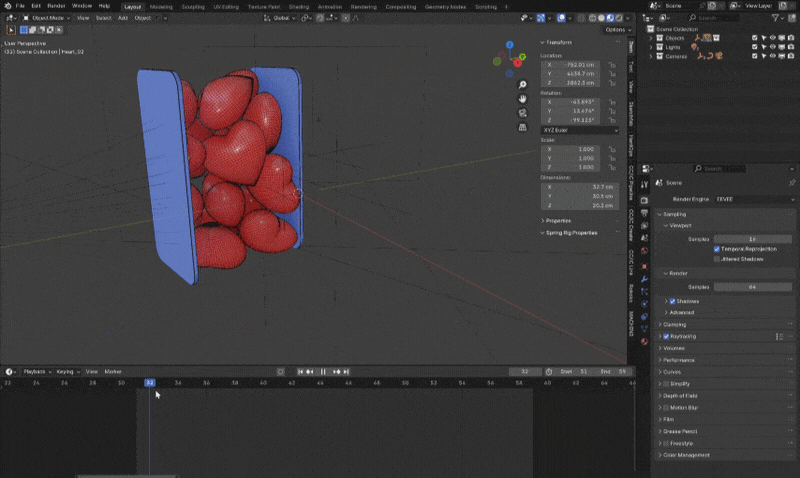
Task: Switch to orthographic view with grid icon
Action: tap(523, 128)
